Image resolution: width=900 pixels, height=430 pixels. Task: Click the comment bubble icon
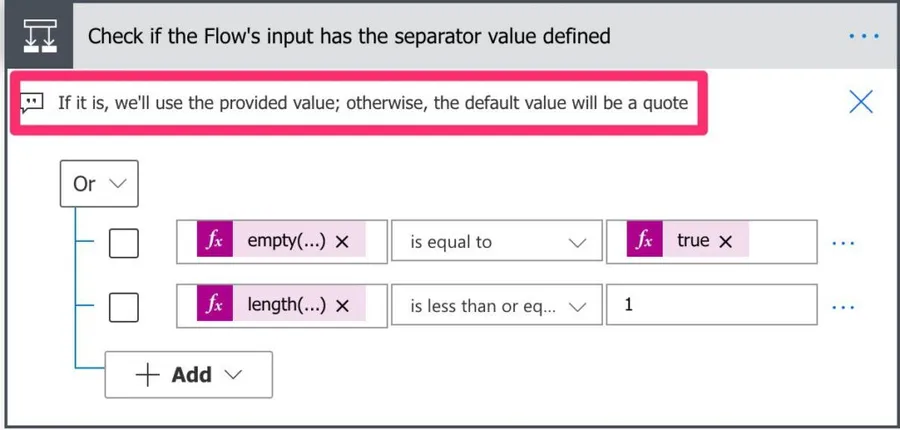[x=34, y=102]
